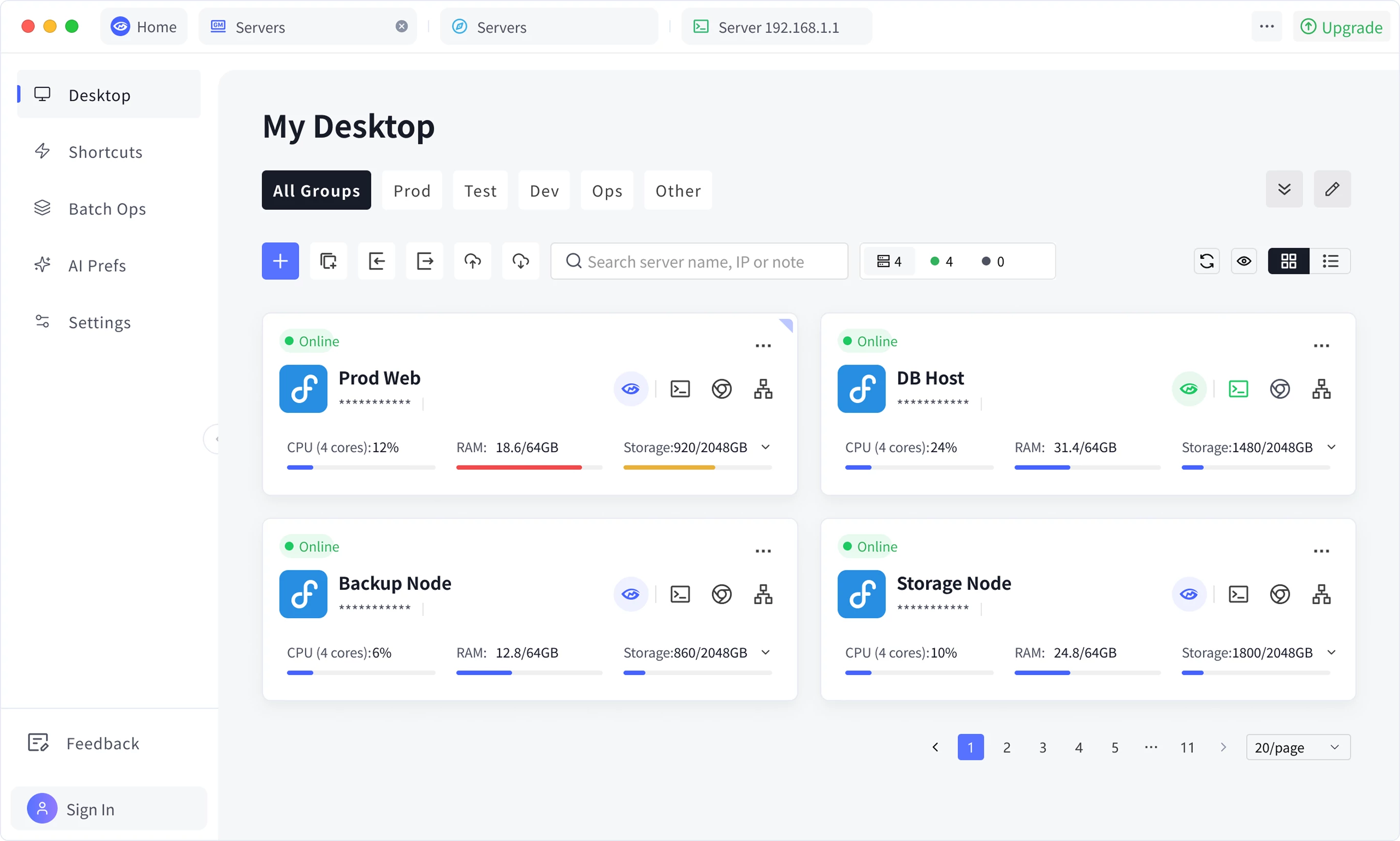Click double-chevron expand groups button

click(x=1284, y=189)
